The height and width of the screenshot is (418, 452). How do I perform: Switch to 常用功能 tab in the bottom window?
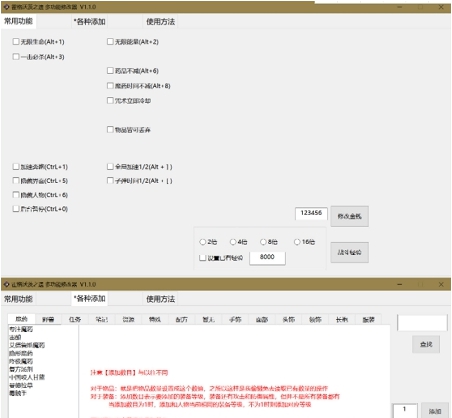click(18, 299)
